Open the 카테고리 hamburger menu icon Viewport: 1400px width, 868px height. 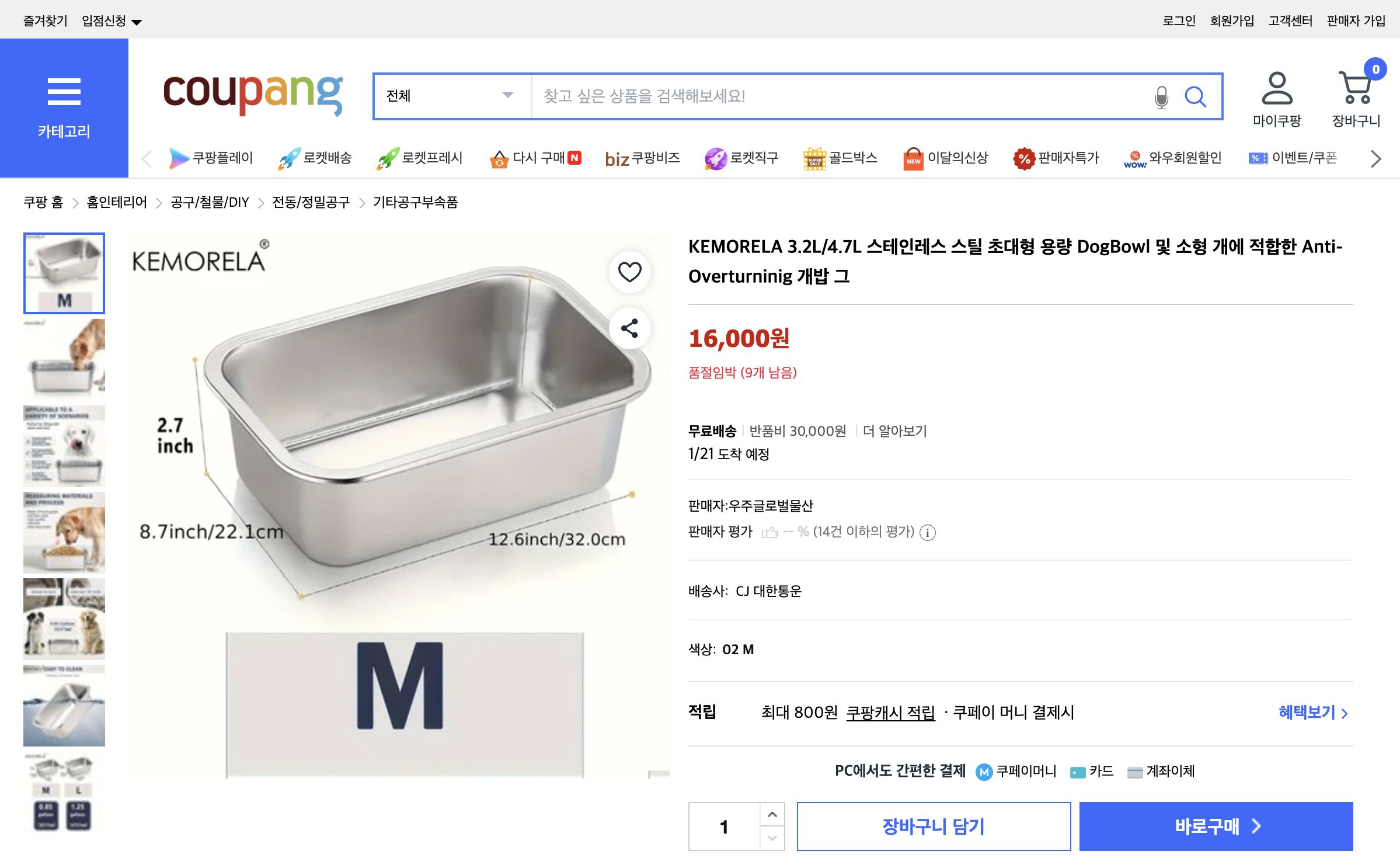64,91
